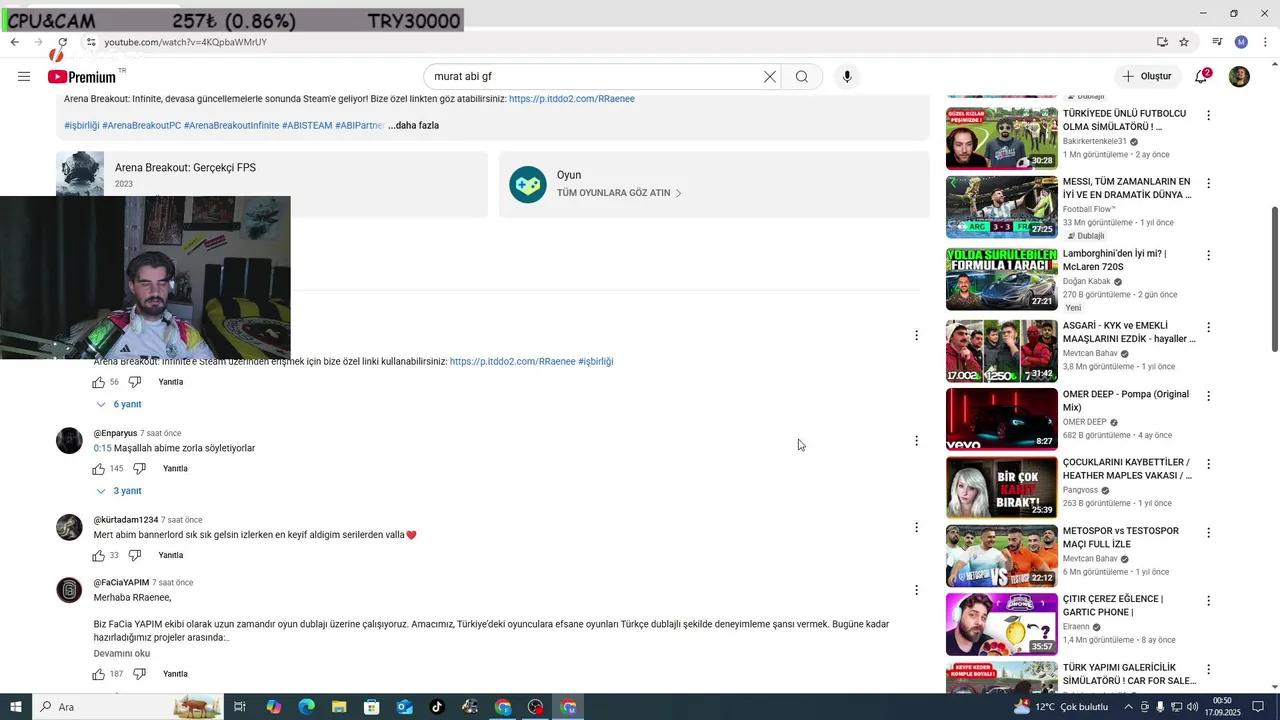
Task: Bookmark this page with the star
Action: (1184, 42)
